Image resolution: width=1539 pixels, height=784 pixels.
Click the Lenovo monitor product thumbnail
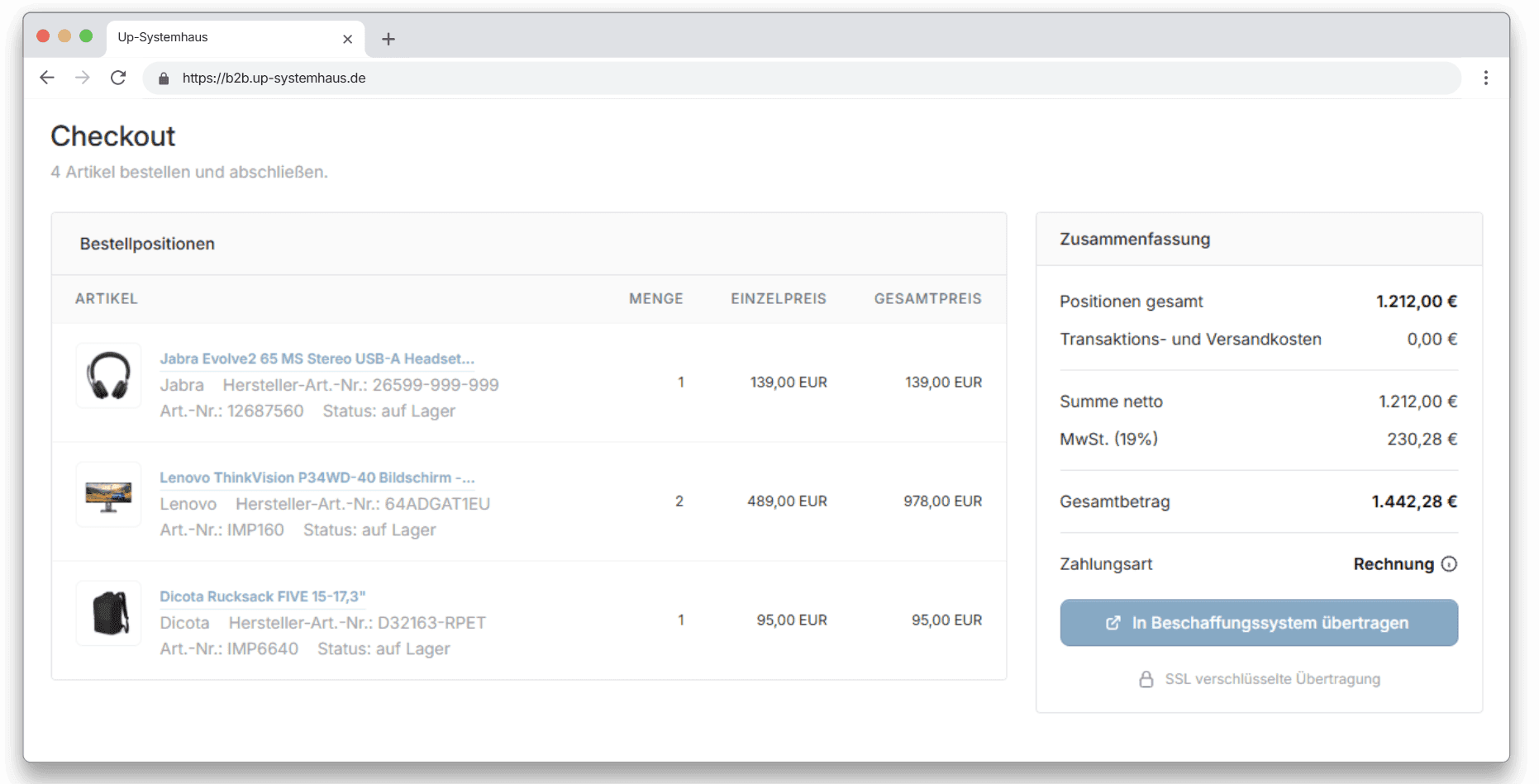click(108, 495)
